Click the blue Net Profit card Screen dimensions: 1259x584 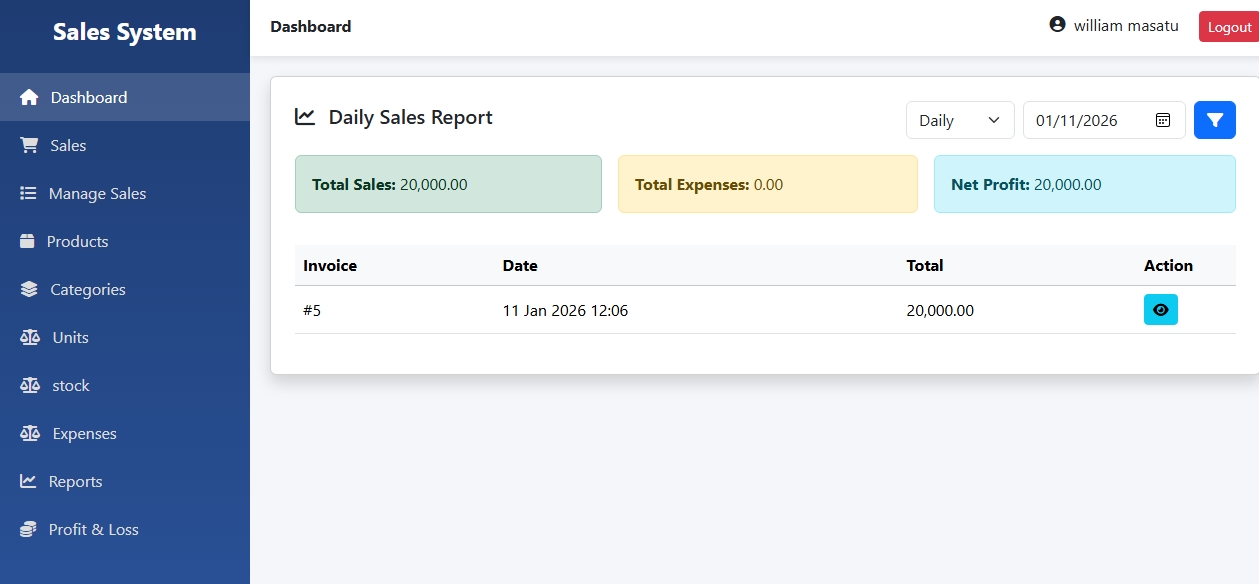(x=1084, y=184)
